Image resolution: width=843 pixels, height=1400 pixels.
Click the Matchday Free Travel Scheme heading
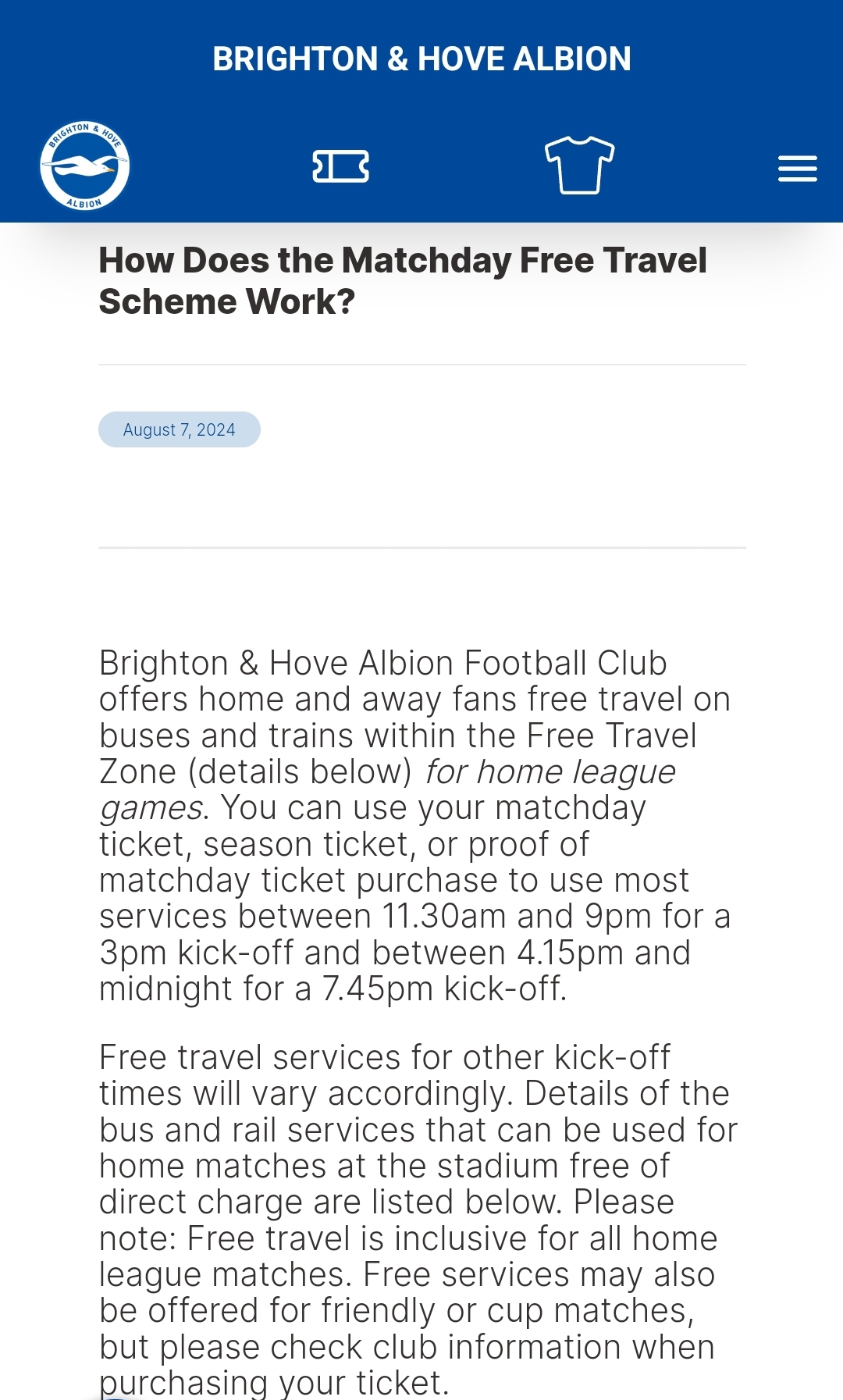(403, 281)
